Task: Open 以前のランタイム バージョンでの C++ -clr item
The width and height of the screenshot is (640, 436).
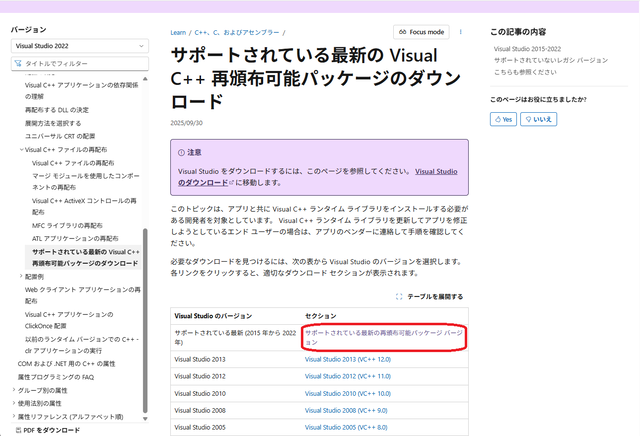Action: point(82,345)
